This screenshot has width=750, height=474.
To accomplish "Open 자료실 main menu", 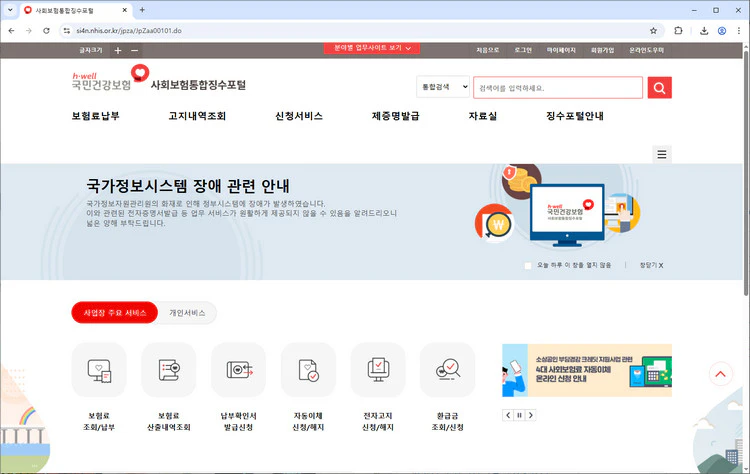I will click(483, 116).
